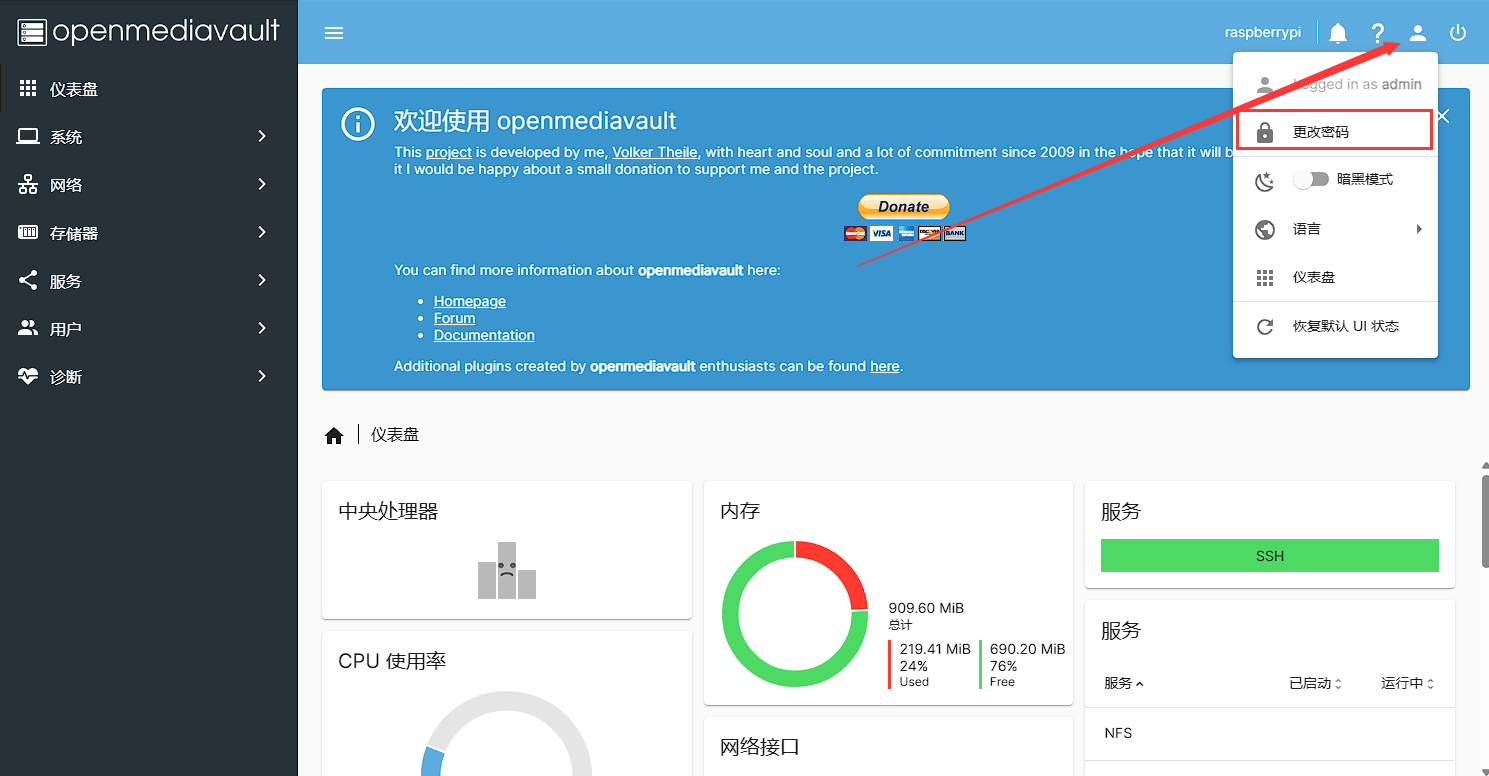Viewport: 1489px width, 776px height.
Task: Select 恢复默认 UI 状态 menu item
Action: (x=1335, y=326)
